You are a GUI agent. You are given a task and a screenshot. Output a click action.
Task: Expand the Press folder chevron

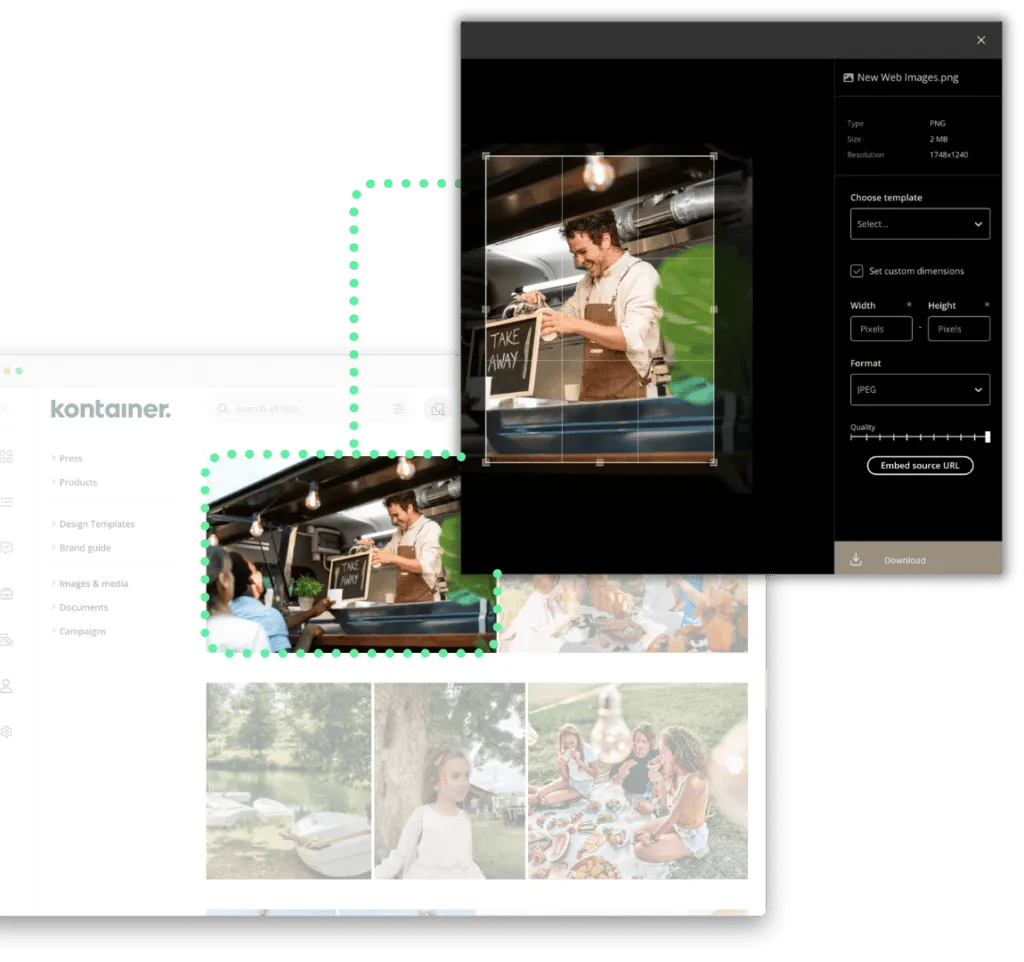(x=54, y=458)
